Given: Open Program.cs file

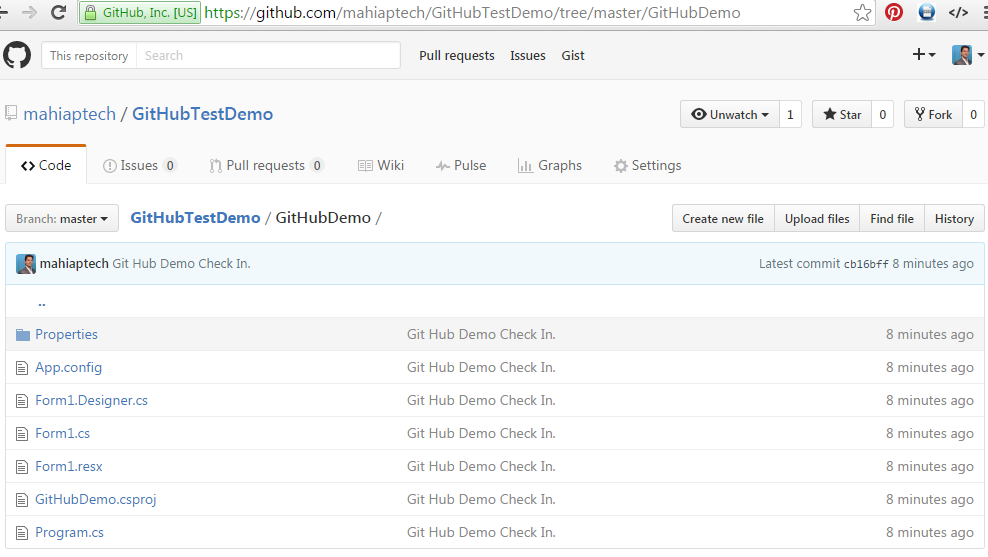Looking at the screenshot, I should pos(69,532).
